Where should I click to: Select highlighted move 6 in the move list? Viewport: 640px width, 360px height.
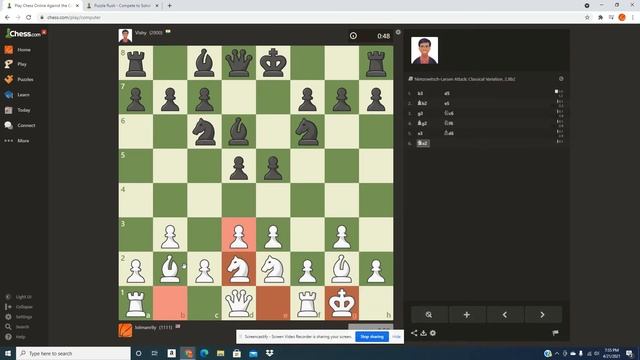pos(423,143)
